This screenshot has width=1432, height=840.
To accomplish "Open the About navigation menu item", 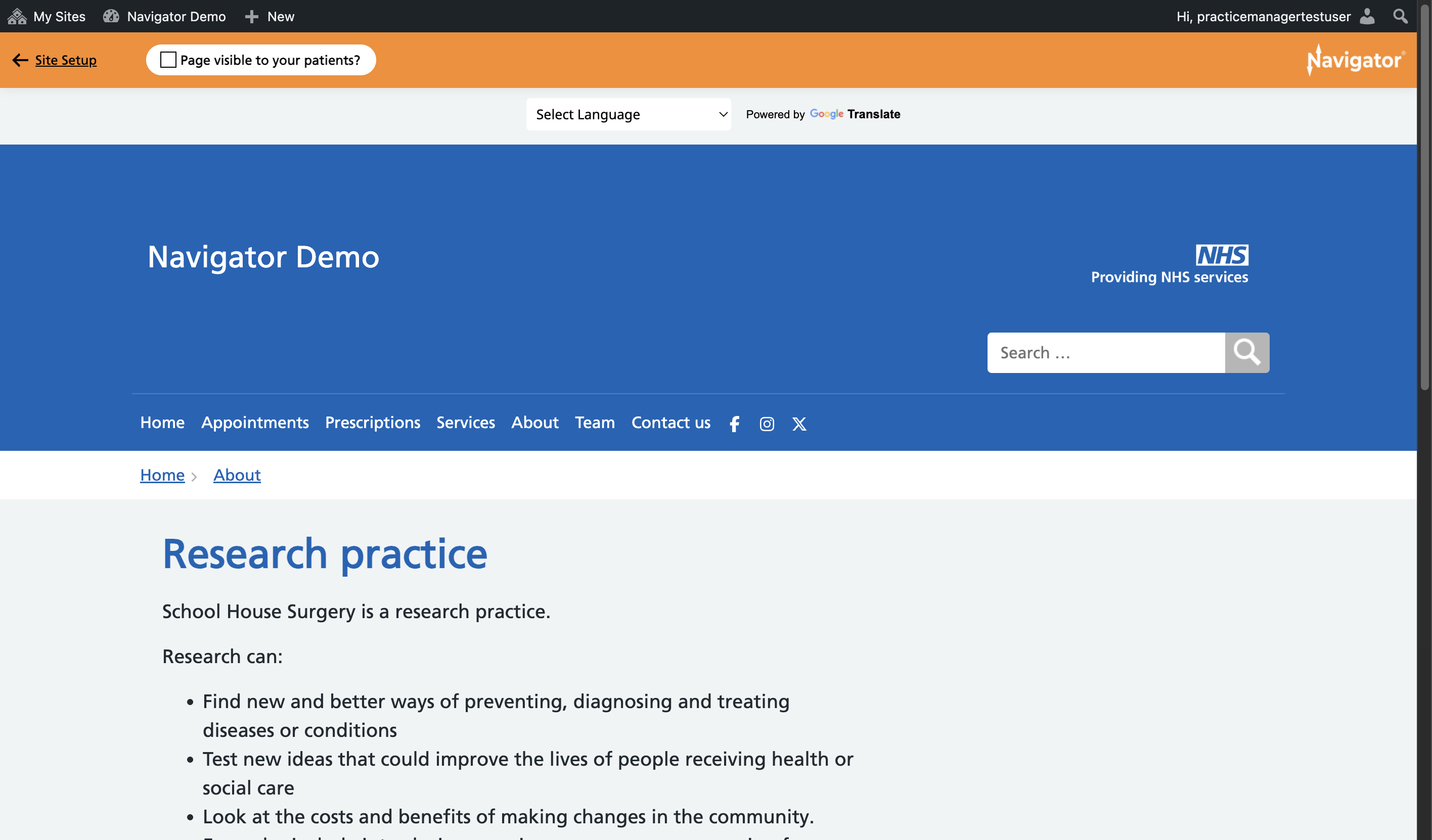I will point(535,423).
